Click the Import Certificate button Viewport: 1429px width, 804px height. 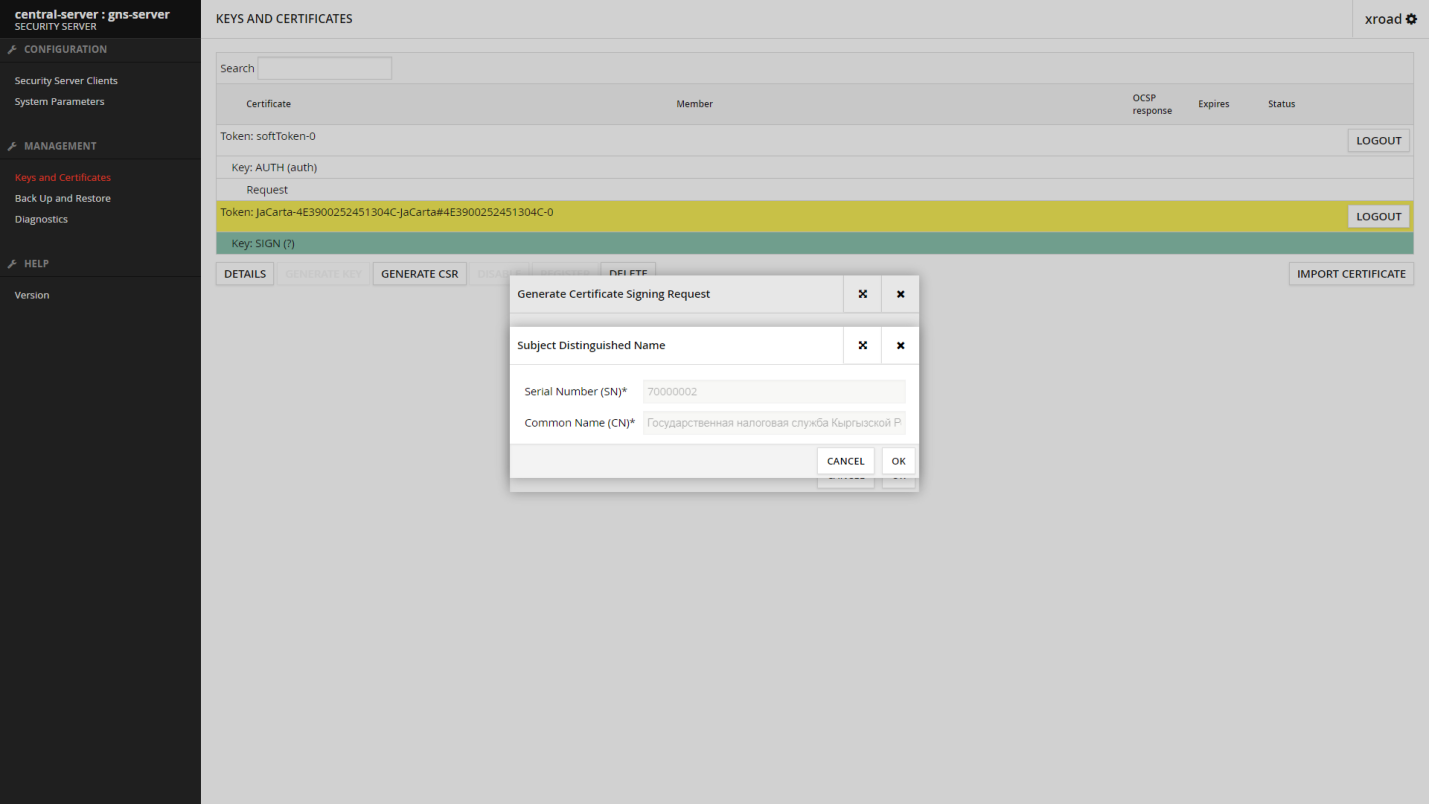pyautogui.click(x=1351, y=274)
